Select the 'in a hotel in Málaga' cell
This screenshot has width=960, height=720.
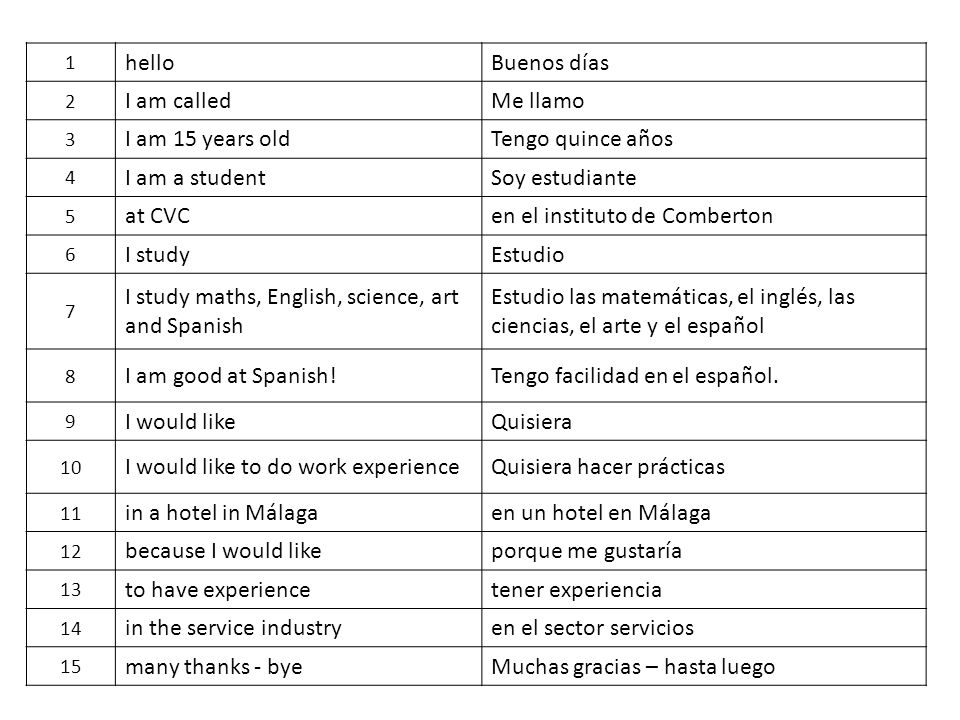click(298, 512)
